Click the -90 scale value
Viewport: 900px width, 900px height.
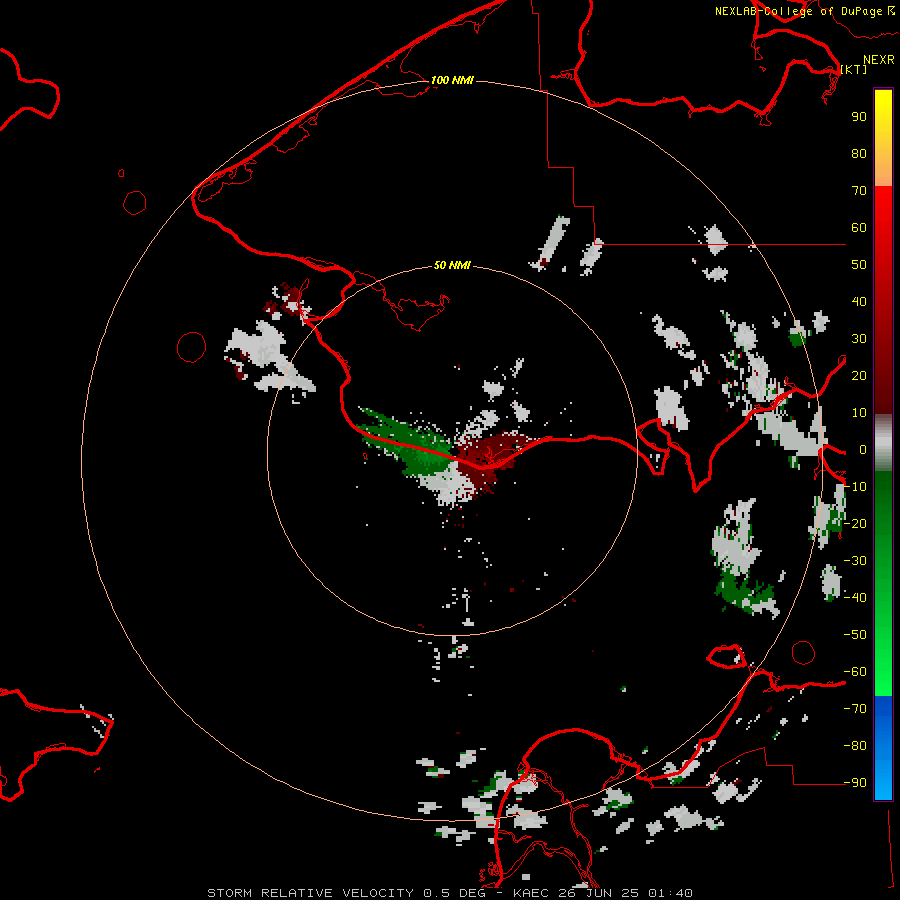click(855, 783)
